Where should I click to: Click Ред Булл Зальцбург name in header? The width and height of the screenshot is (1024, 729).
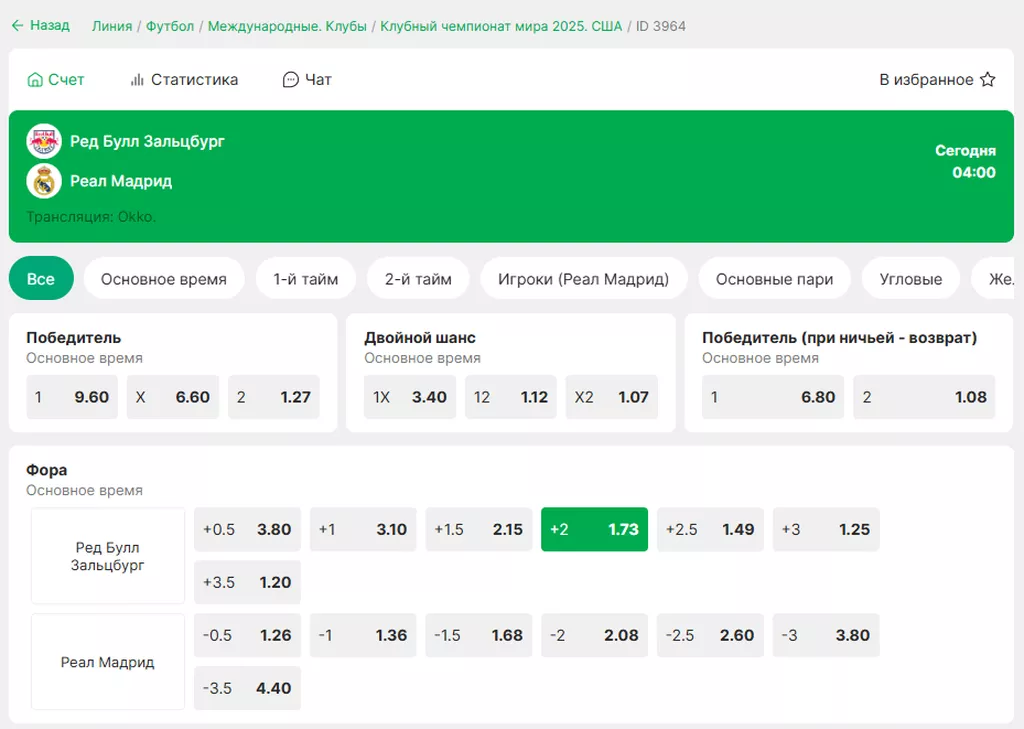(148, 142)
